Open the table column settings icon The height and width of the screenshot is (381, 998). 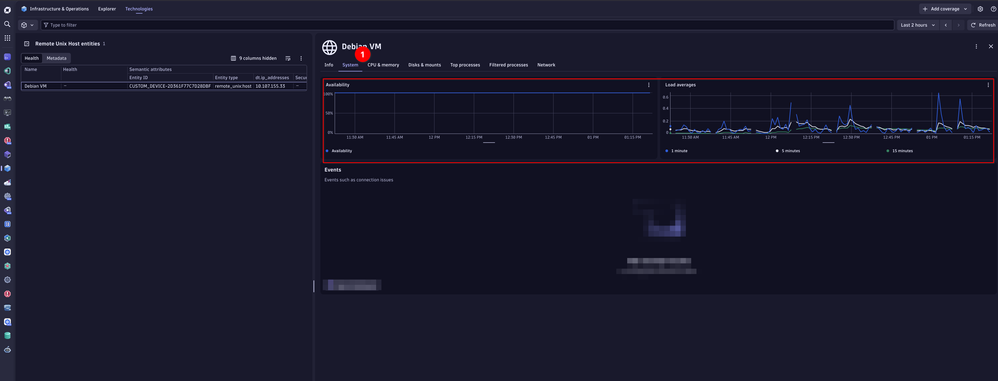pos(288,58)
